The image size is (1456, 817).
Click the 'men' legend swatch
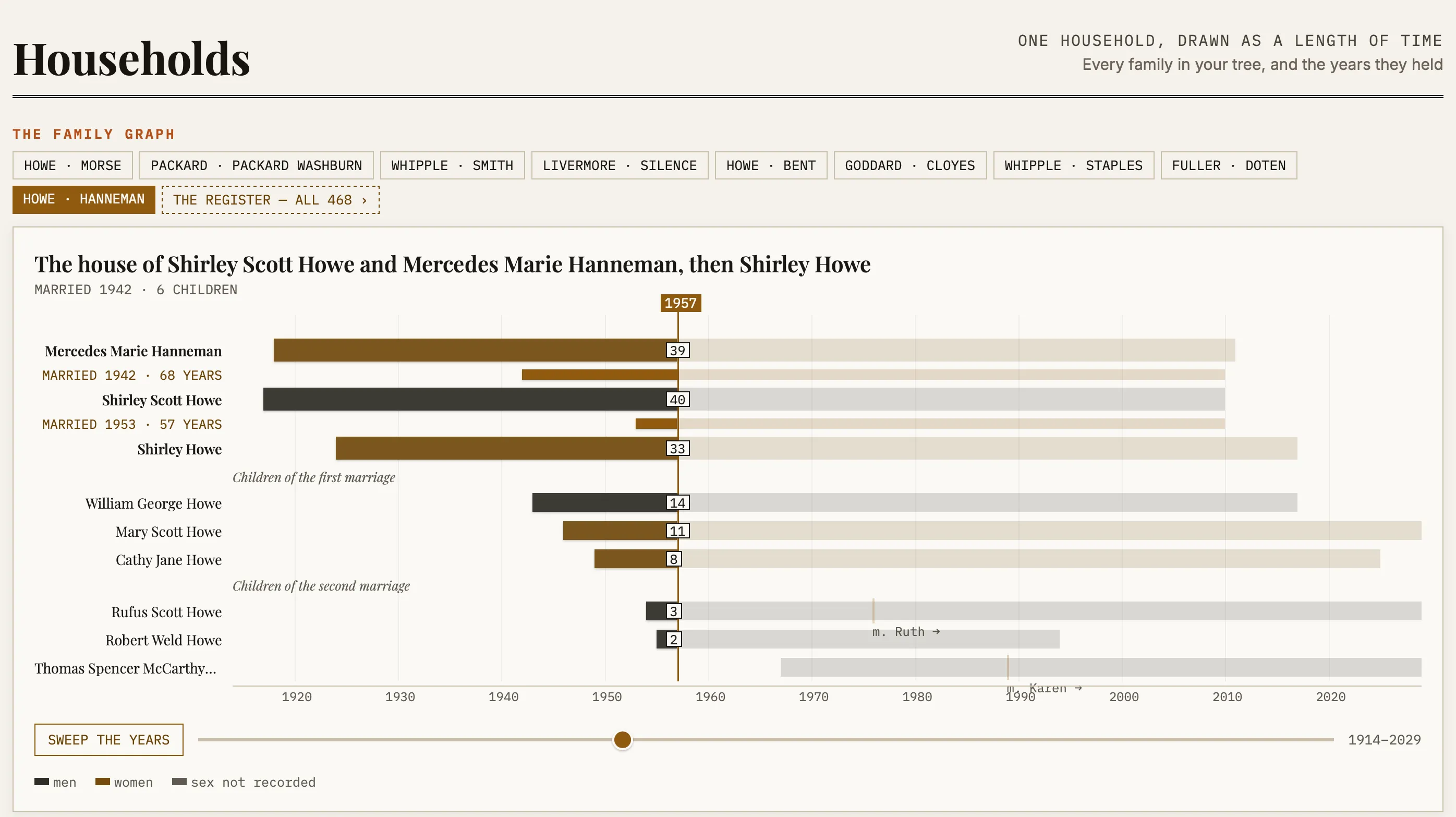click(42, 782)
